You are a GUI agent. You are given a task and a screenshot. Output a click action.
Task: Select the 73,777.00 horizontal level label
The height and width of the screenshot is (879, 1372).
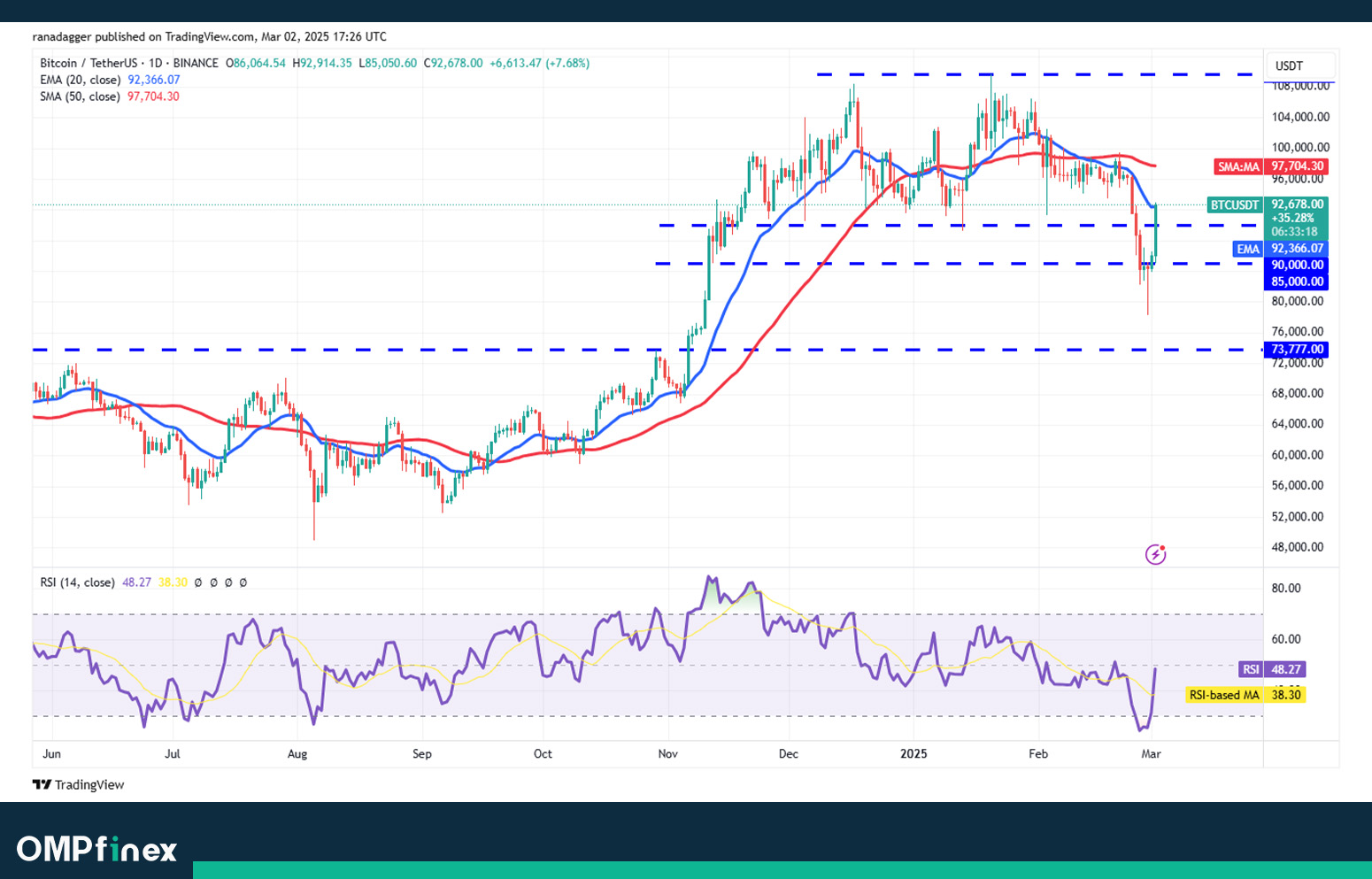click(x=1298, y=350)
